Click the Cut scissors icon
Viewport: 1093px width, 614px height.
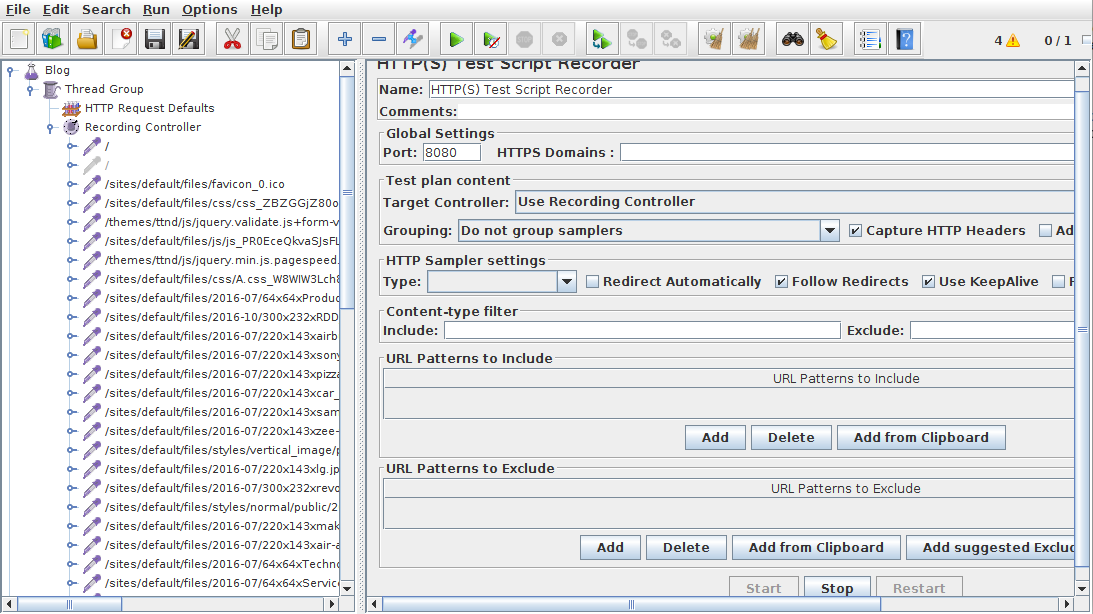(233, 39)
